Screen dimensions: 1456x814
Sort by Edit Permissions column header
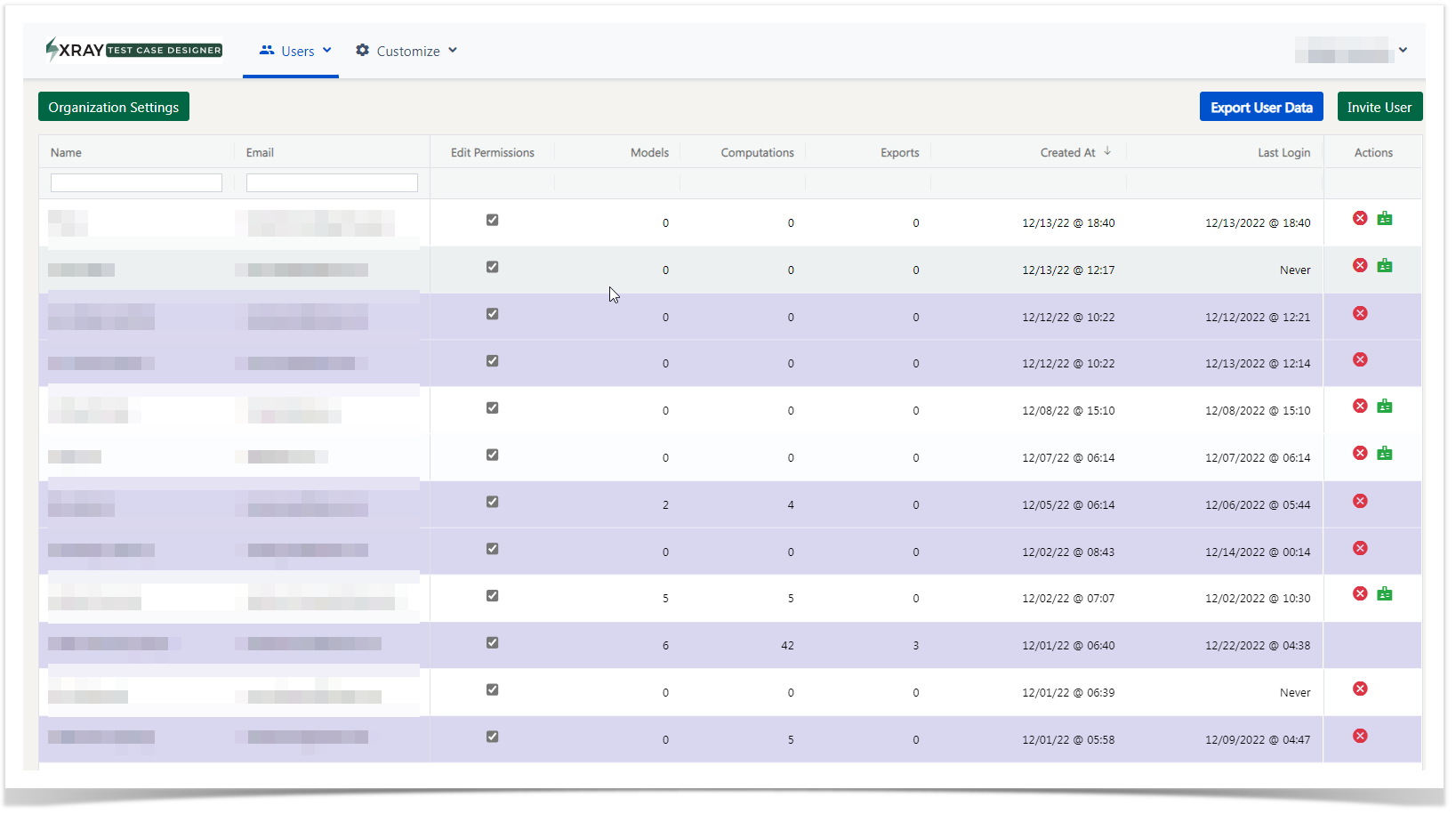click(493, 152)
